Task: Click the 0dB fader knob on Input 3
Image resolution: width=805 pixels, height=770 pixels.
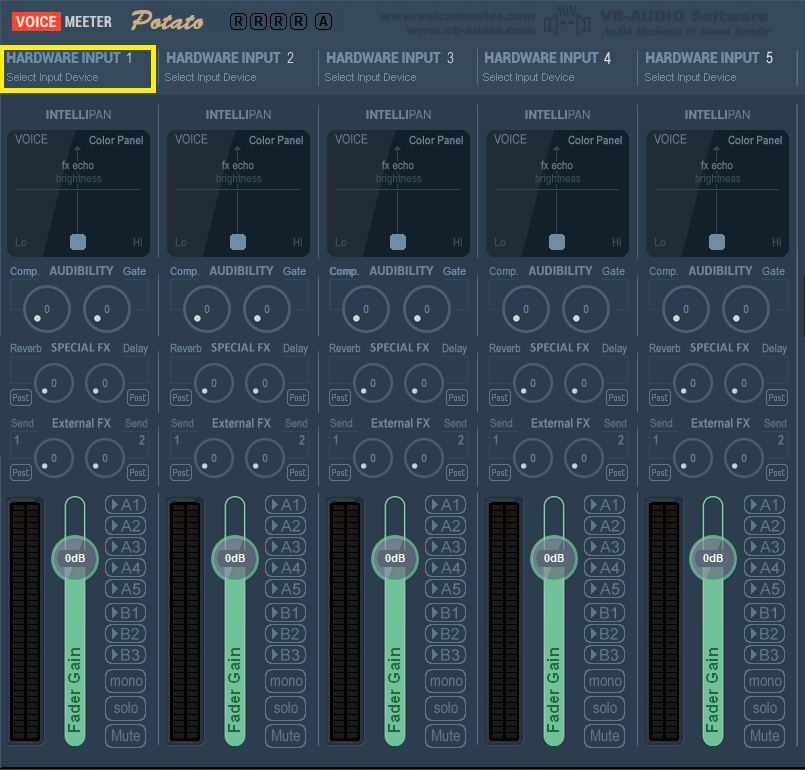Action: click(395, 559)
